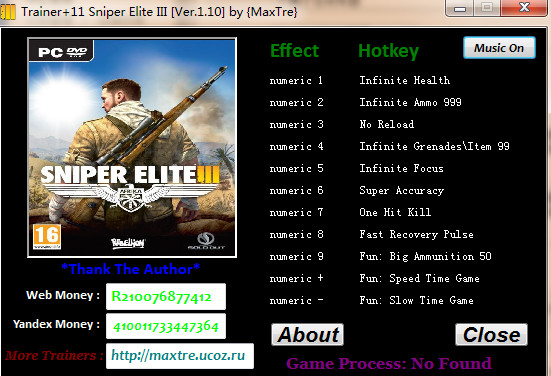This screenshot has height=376, width=551.
Task: Click the One Hit Kill entry
Action: coord(395,212)
